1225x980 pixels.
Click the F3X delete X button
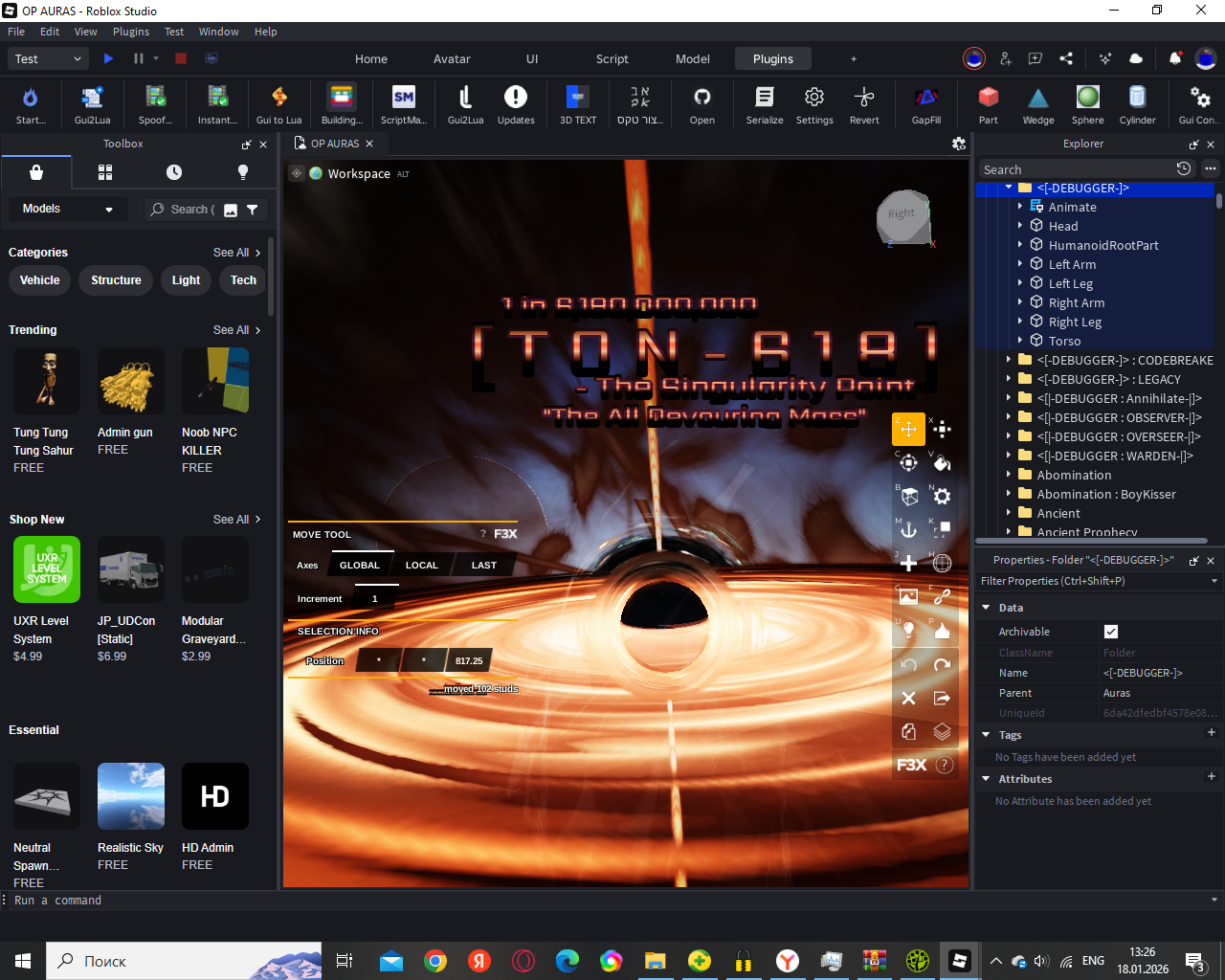(x=908, y=698)
